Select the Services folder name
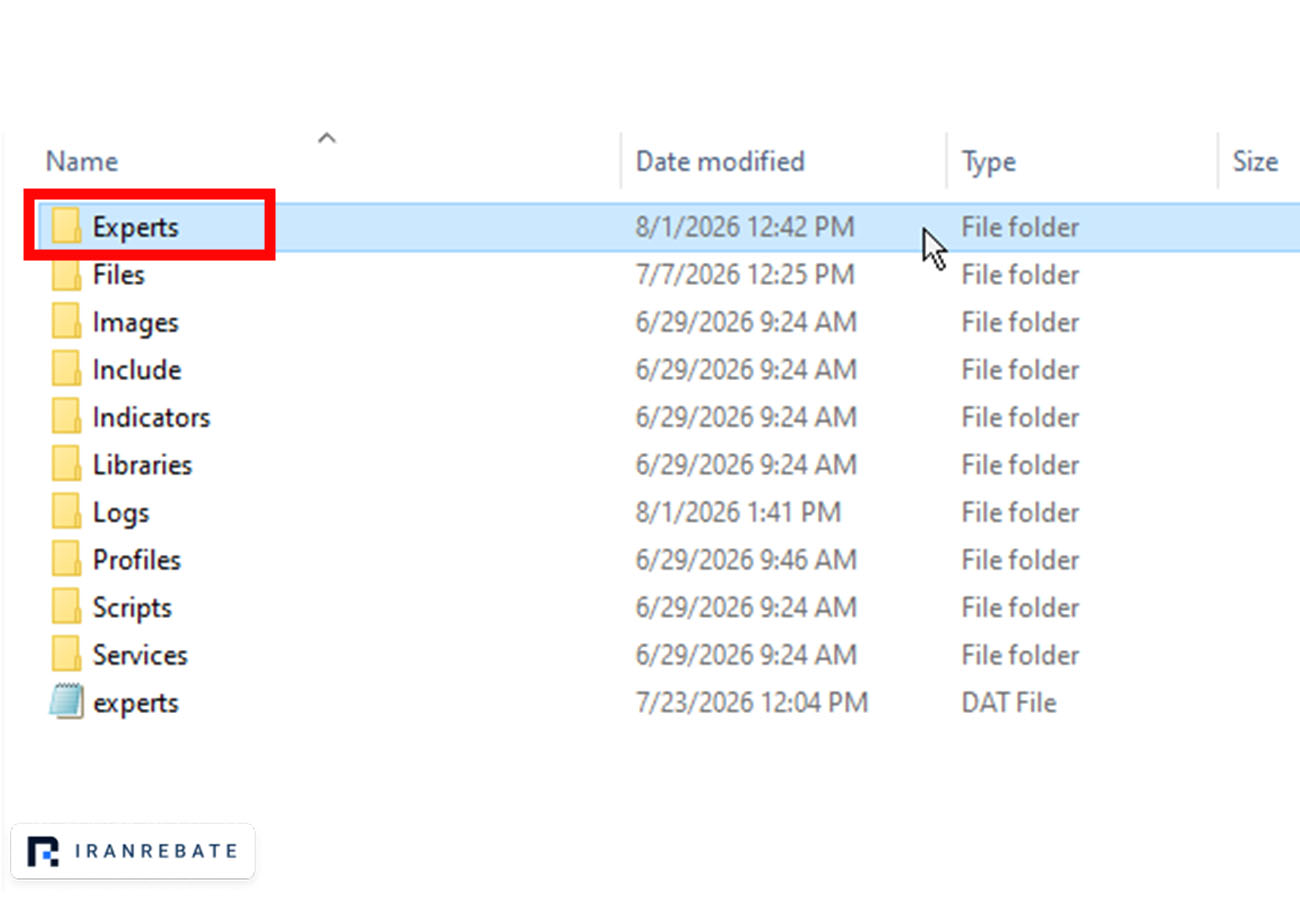The width and height of the screenshot is (1300, 900). pyautogui.click(x=140, y=655)
